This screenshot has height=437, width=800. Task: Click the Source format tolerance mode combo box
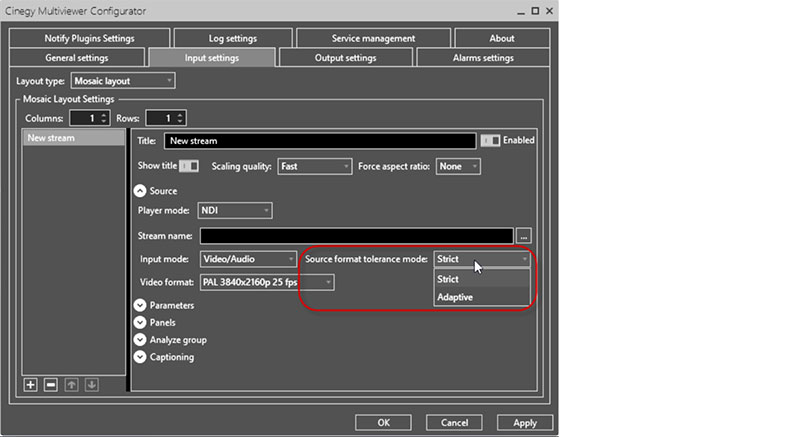point(482,259)
